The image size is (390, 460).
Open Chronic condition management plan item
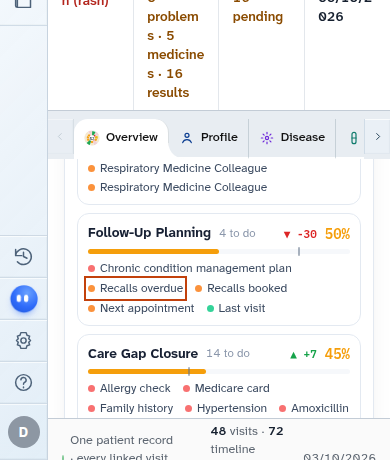coord(190,268)
